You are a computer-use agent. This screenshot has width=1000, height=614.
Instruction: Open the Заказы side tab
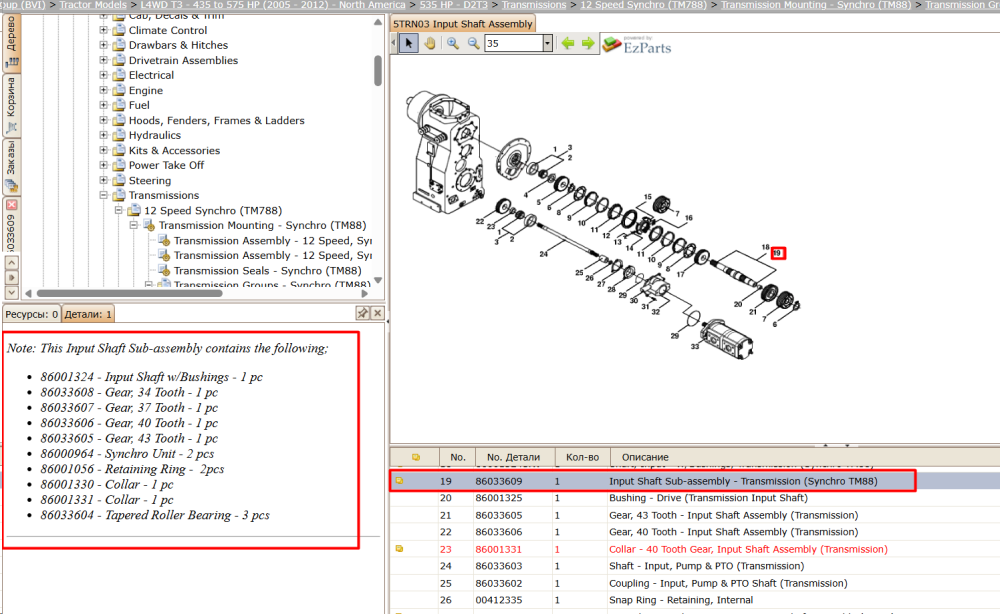pos(11,166)
